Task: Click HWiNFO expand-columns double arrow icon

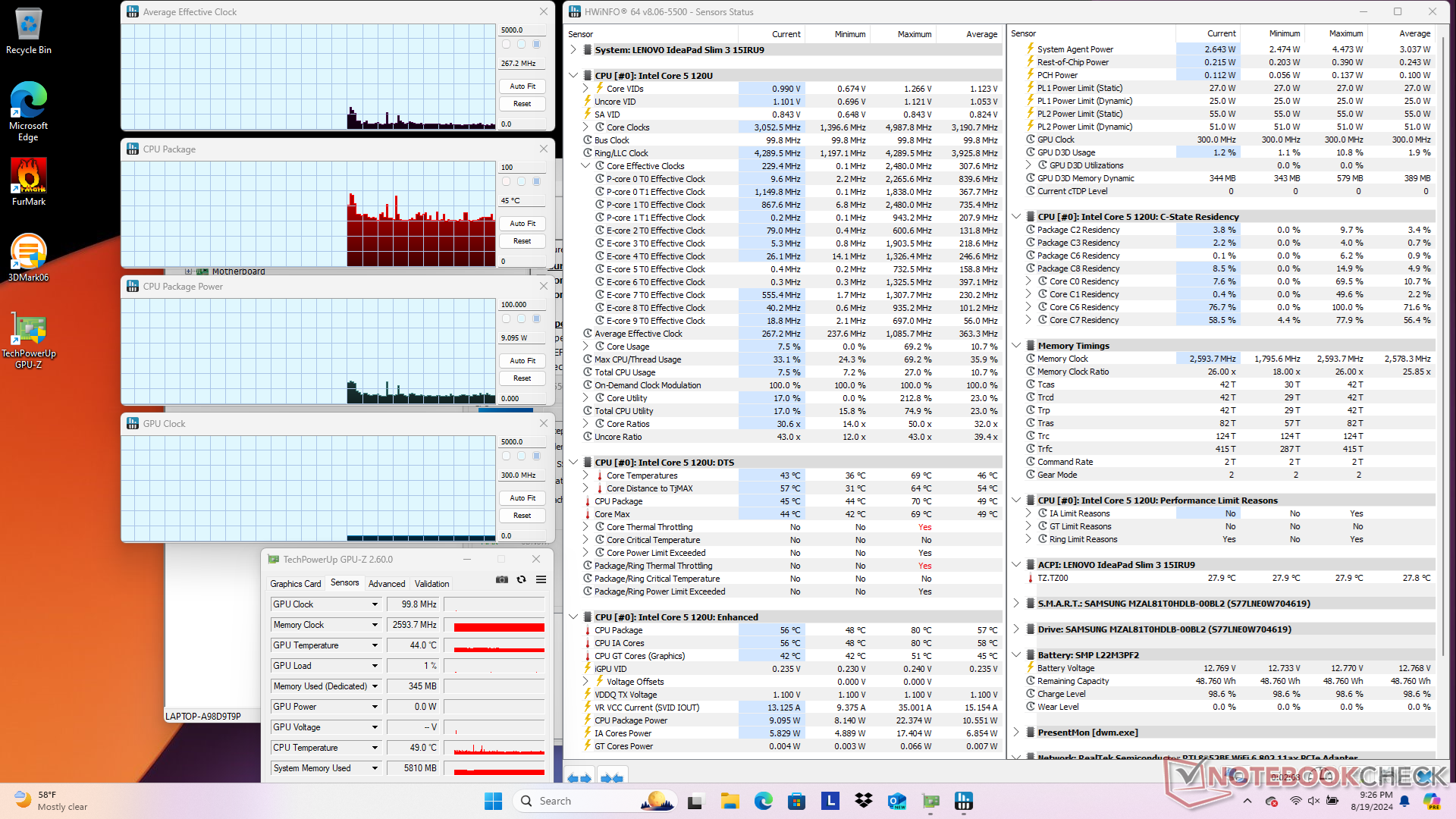Action: (x=579, y=778)
